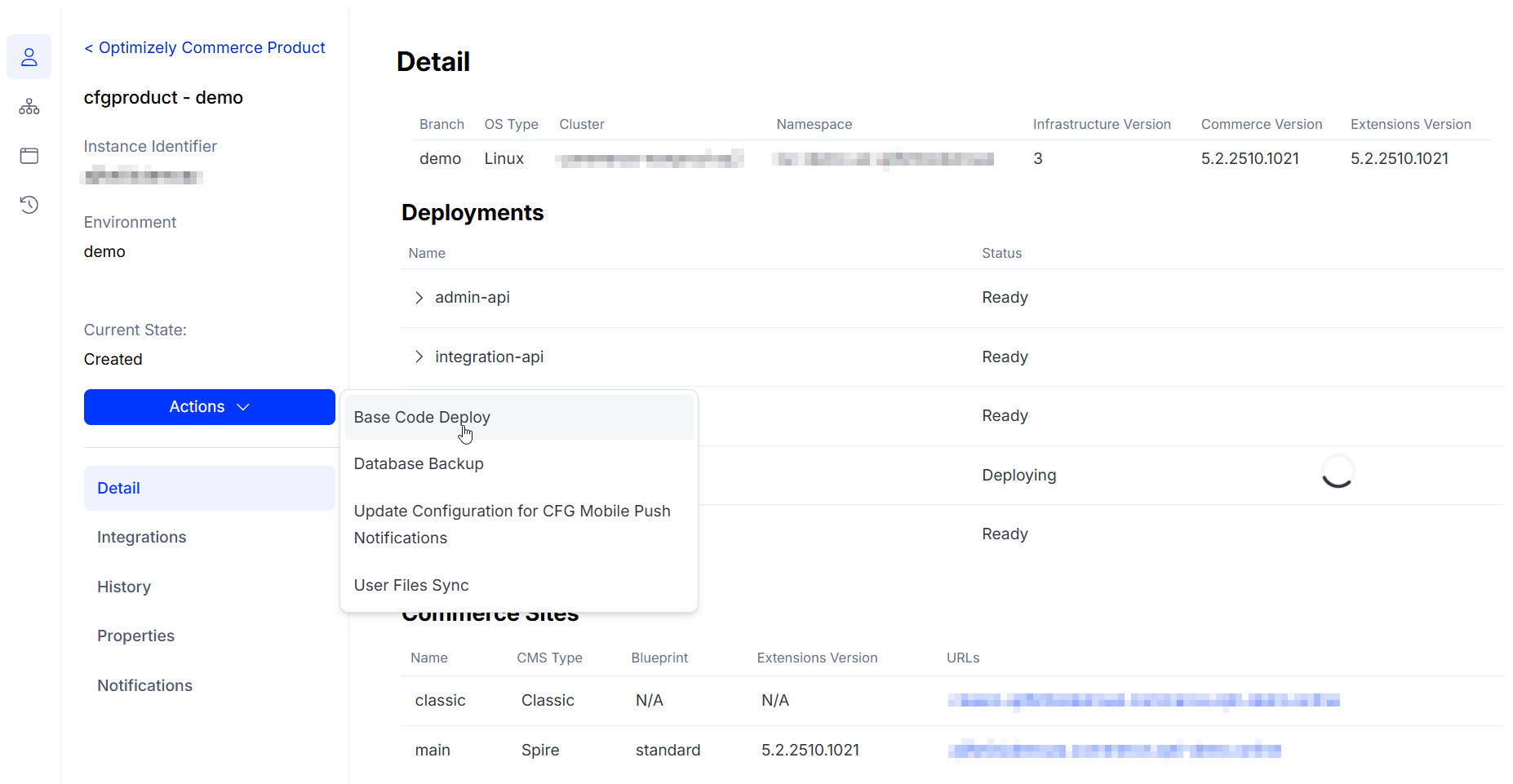Open the history clock icon in sidebar
The image size is (1513, 784).
click(x=29, y=205)
